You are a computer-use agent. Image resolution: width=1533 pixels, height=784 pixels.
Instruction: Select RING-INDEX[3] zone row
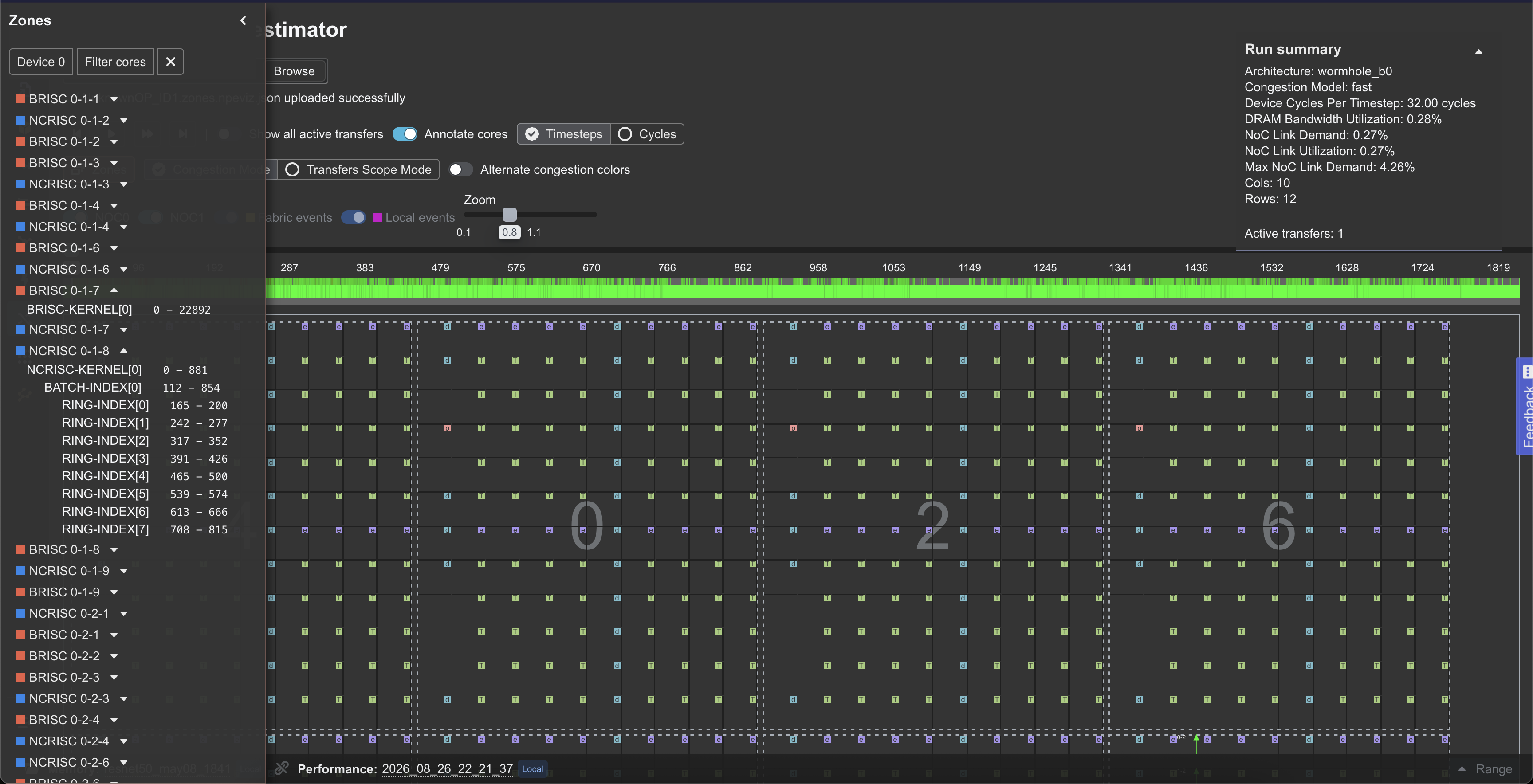pos(145,458)
